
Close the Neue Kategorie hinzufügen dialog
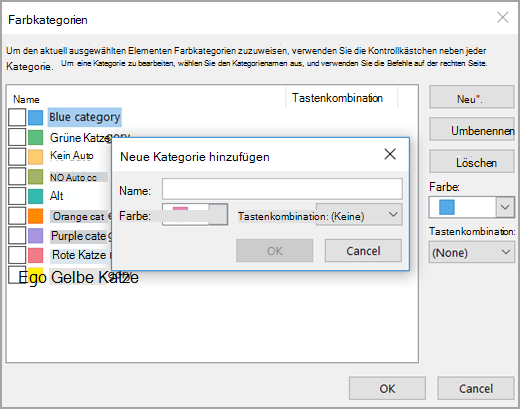point(390,154)
